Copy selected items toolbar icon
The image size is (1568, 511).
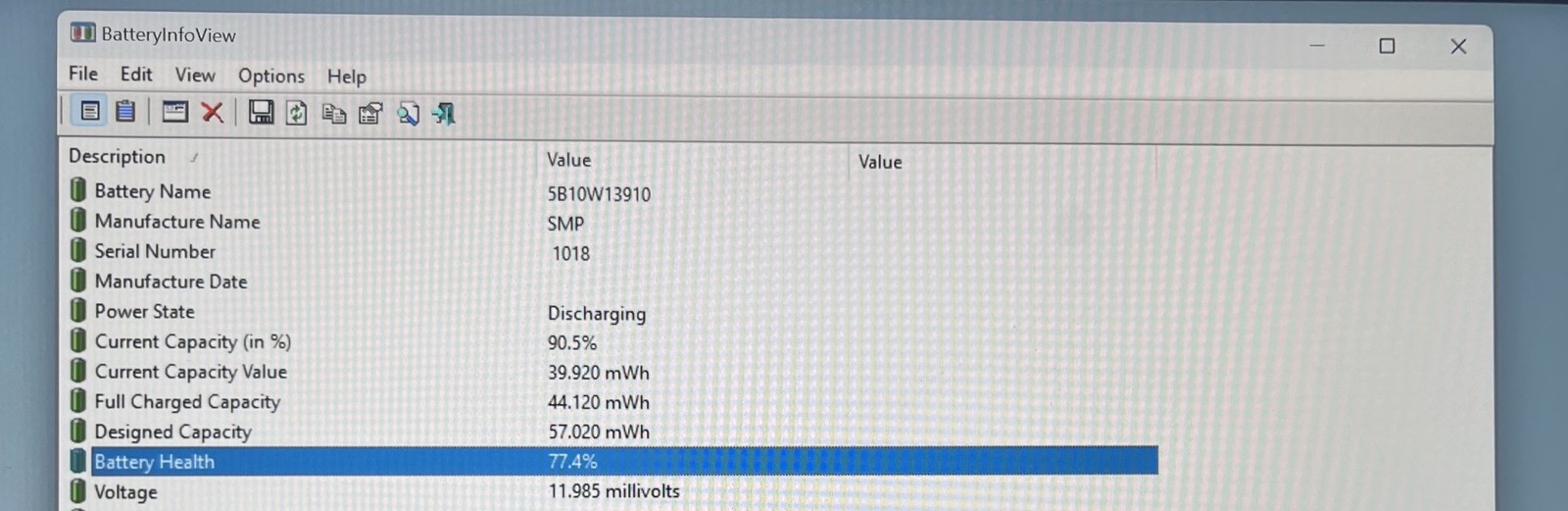point(333,114)
